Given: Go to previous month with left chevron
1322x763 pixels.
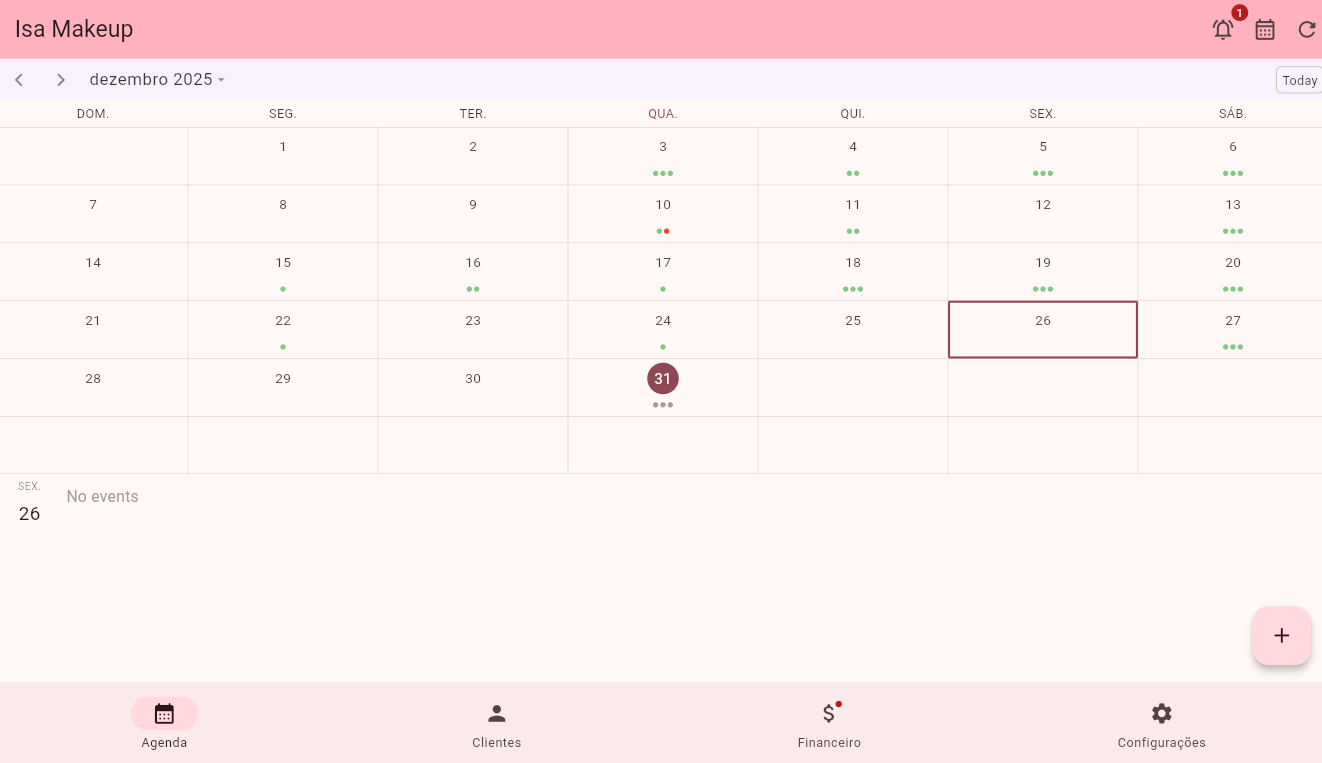Looking at the screenshot, I should coord(19,80).
